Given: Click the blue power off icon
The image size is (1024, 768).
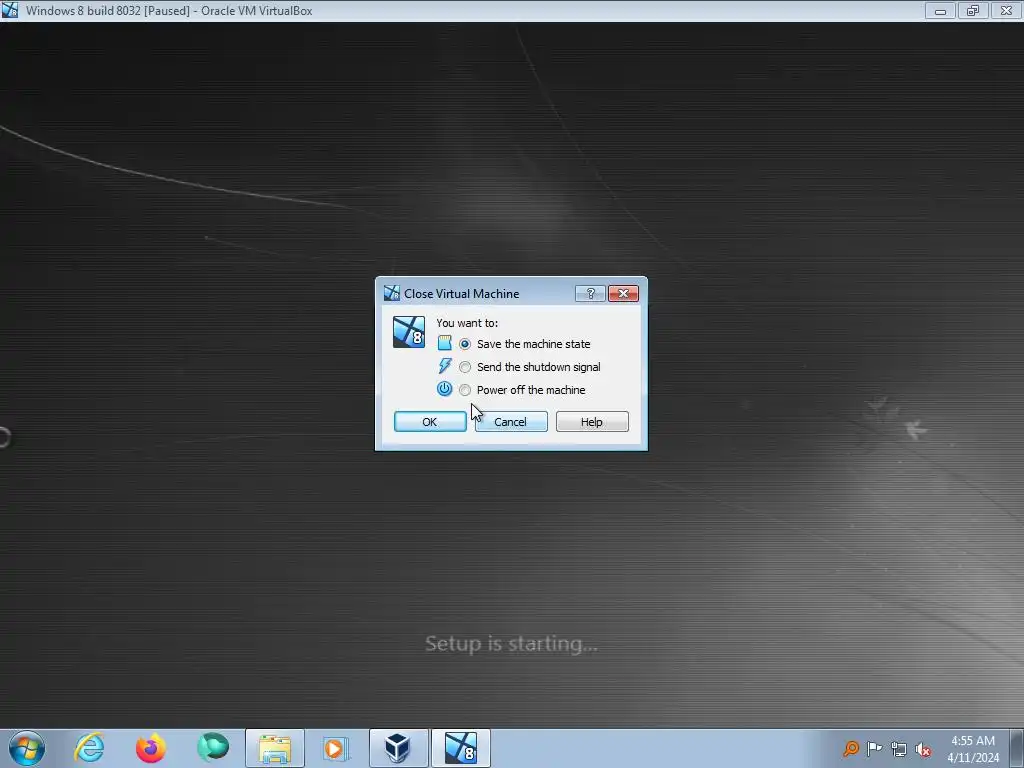Looking at the screenshot, I should (444, 389).
